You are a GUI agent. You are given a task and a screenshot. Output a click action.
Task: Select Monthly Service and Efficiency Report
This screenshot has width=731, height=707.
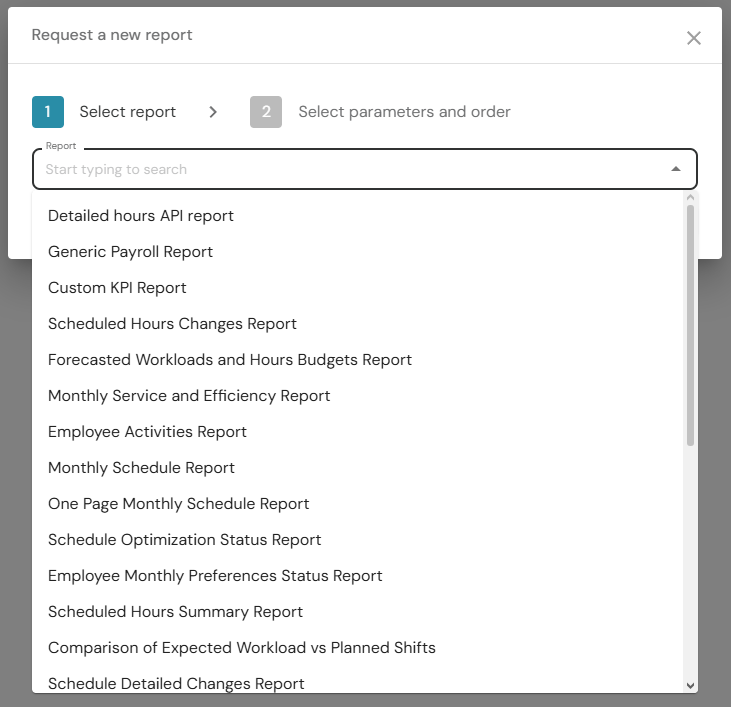tap(189, 395)
